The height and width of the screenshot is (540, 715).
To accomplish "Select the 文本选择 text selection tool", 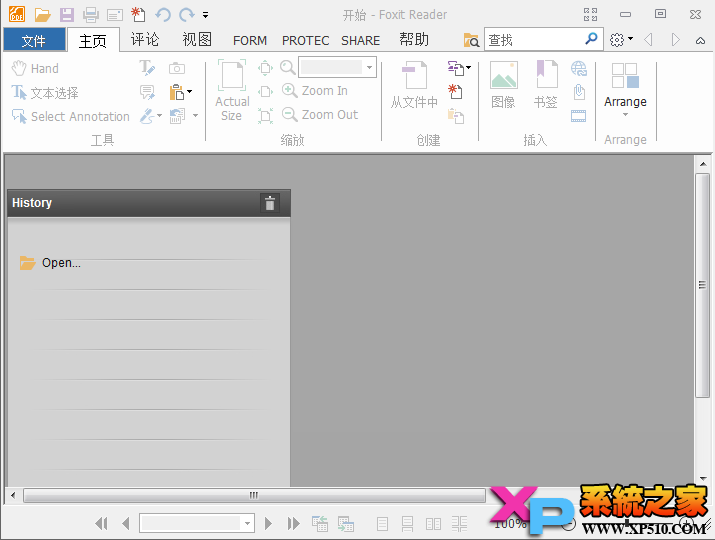I will 45,93.
